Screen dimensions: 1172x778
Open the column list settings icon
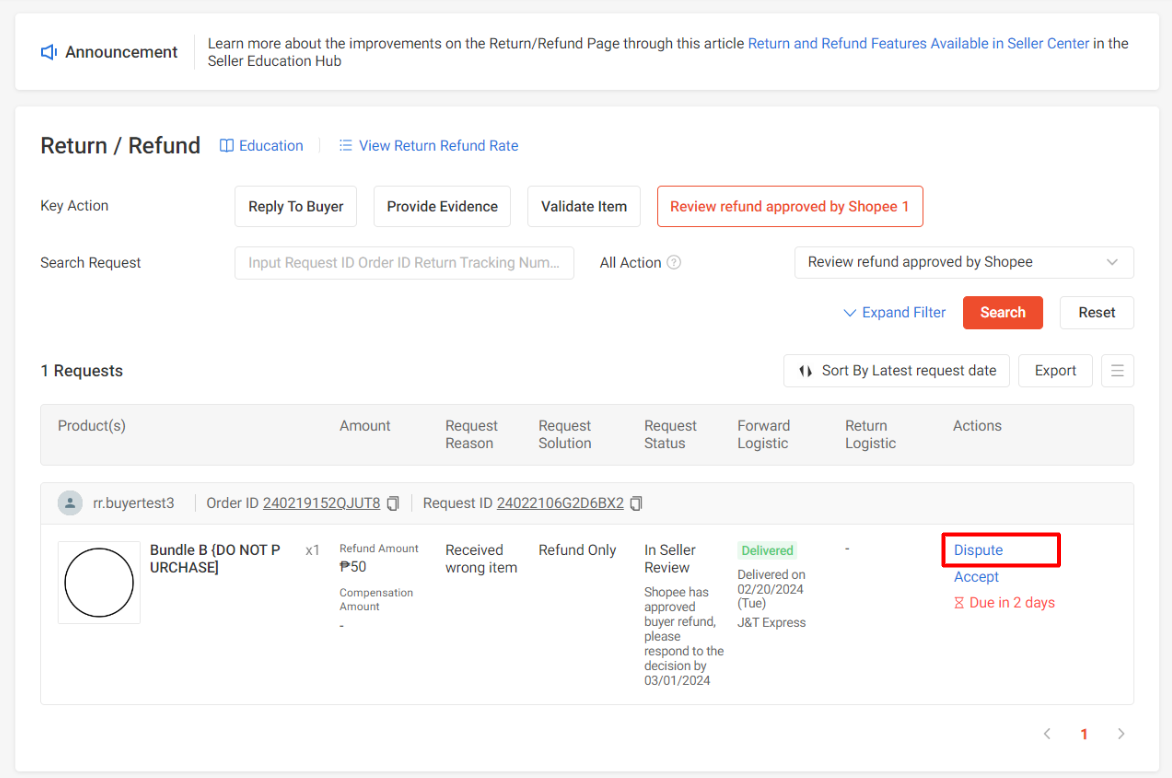[1117, 371]
